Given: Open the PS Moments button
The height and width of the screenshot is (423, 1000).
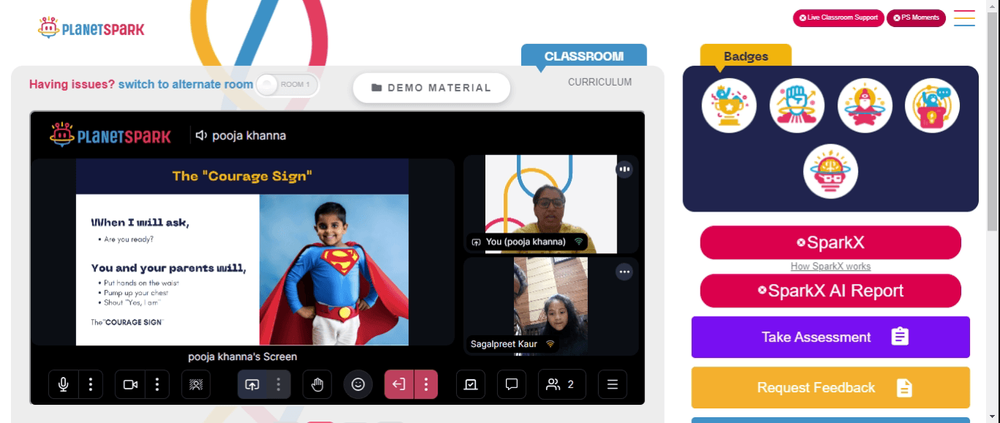Looking at the screenshot, I should point(916,18).
